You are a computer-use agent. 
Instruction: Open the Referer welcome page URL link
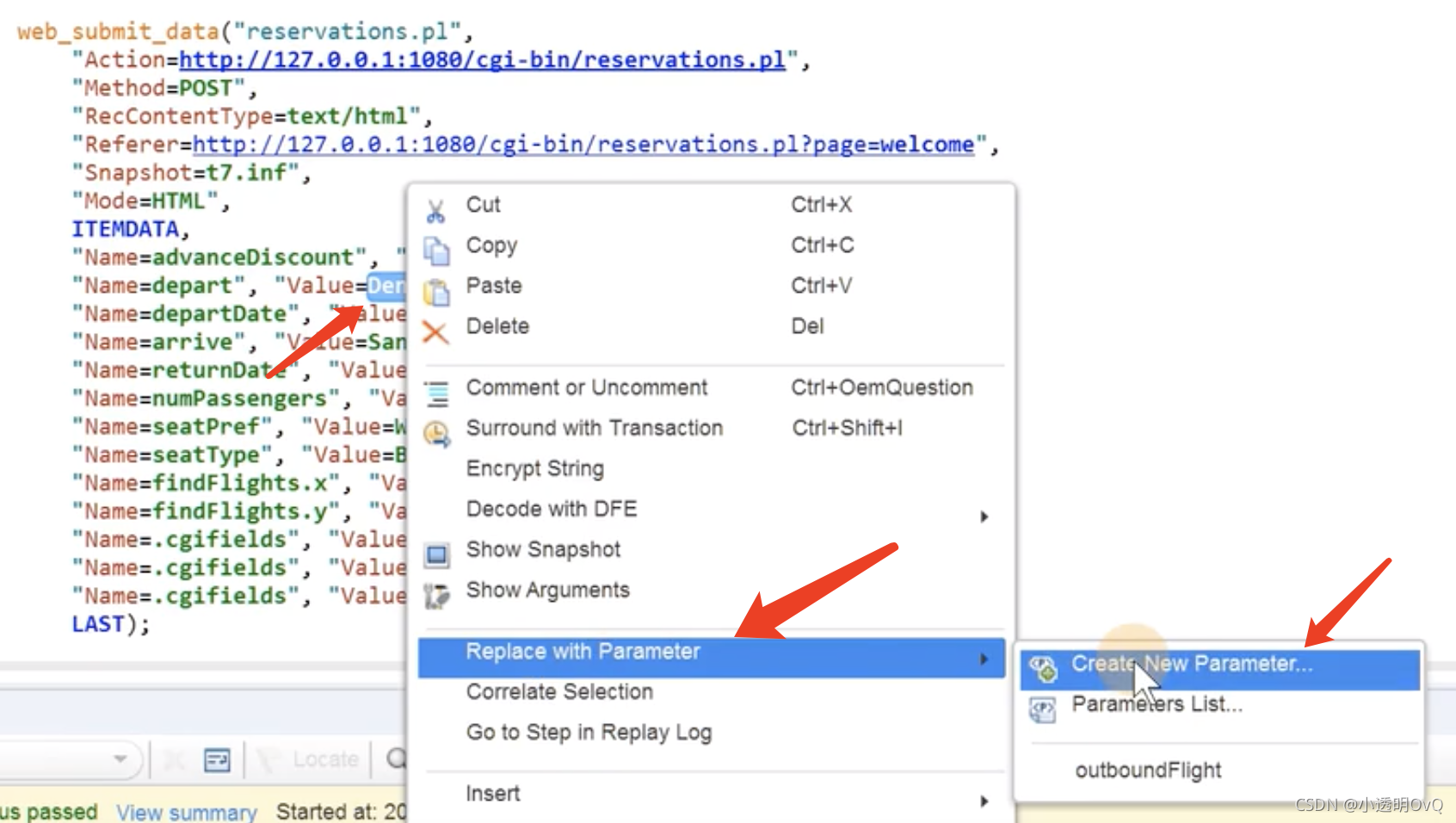coord(583,144)
